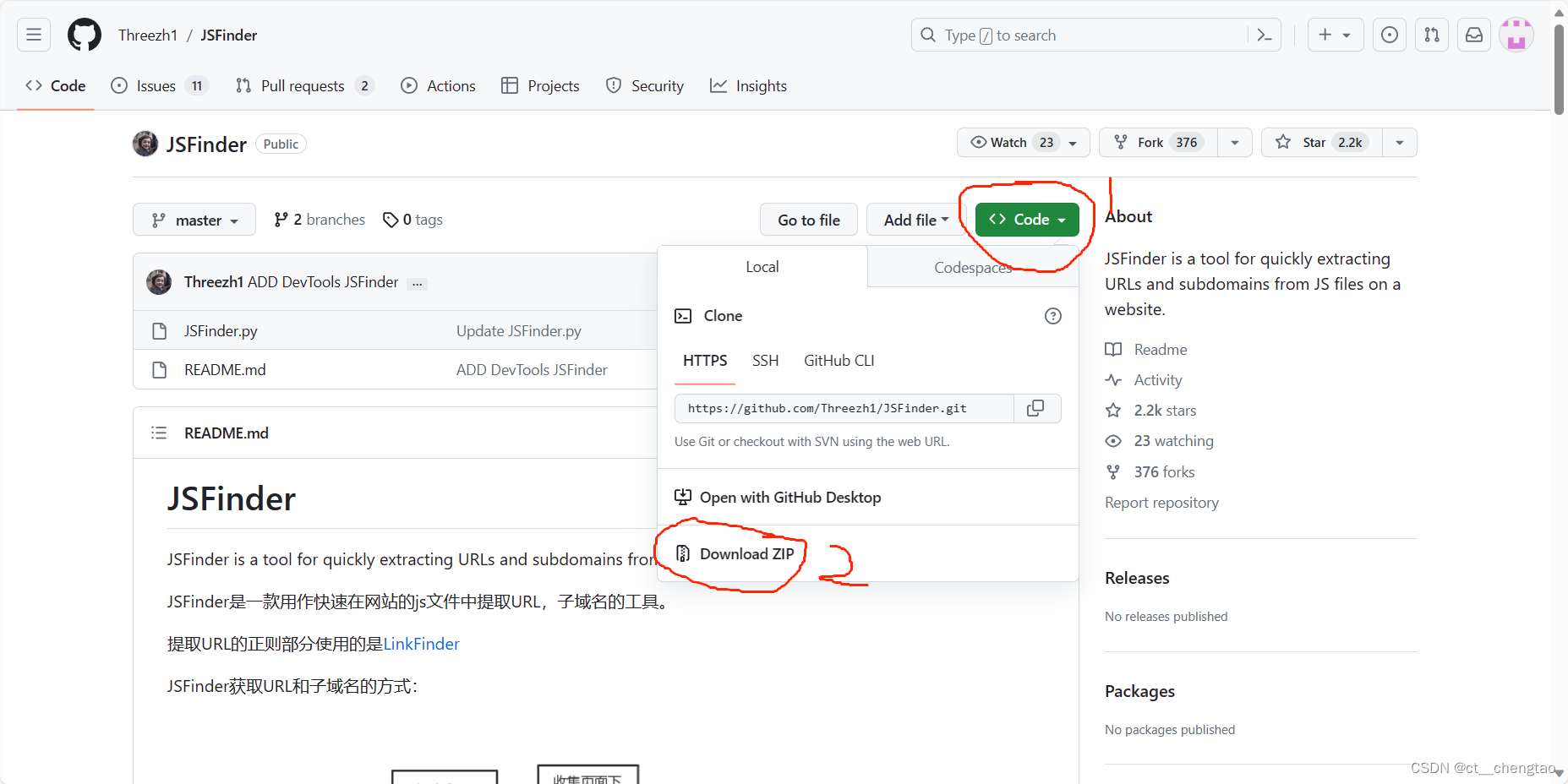1568x784 pixels.
Task: Expand commit message ellipsis button
Action: [x=417, y=284]
